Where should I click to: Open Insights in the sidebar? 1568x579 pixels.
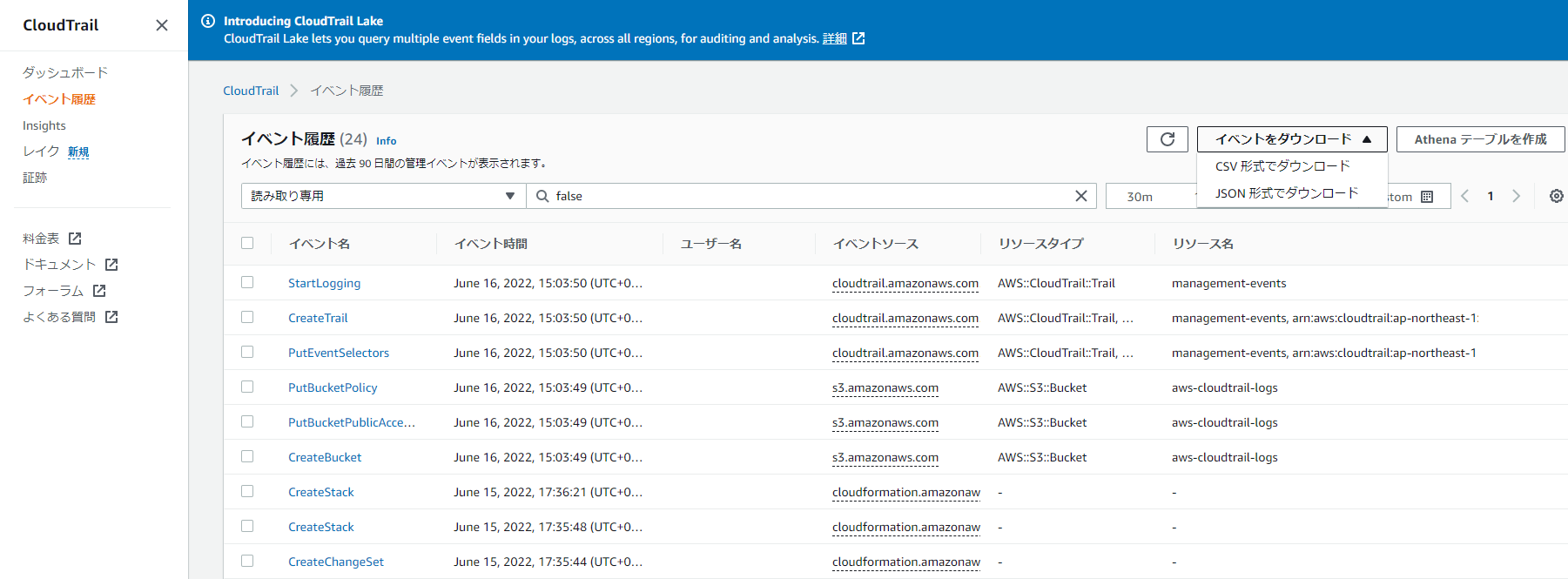[x=44, y=125]
